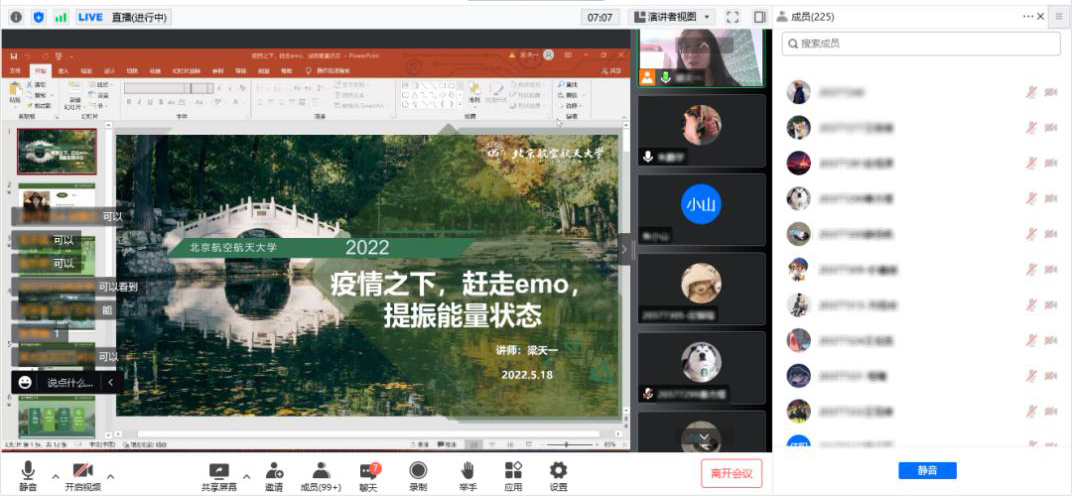1072x496 pixels.
Task: Start recording with the 录制 icon
Action: tap(418, 471)
